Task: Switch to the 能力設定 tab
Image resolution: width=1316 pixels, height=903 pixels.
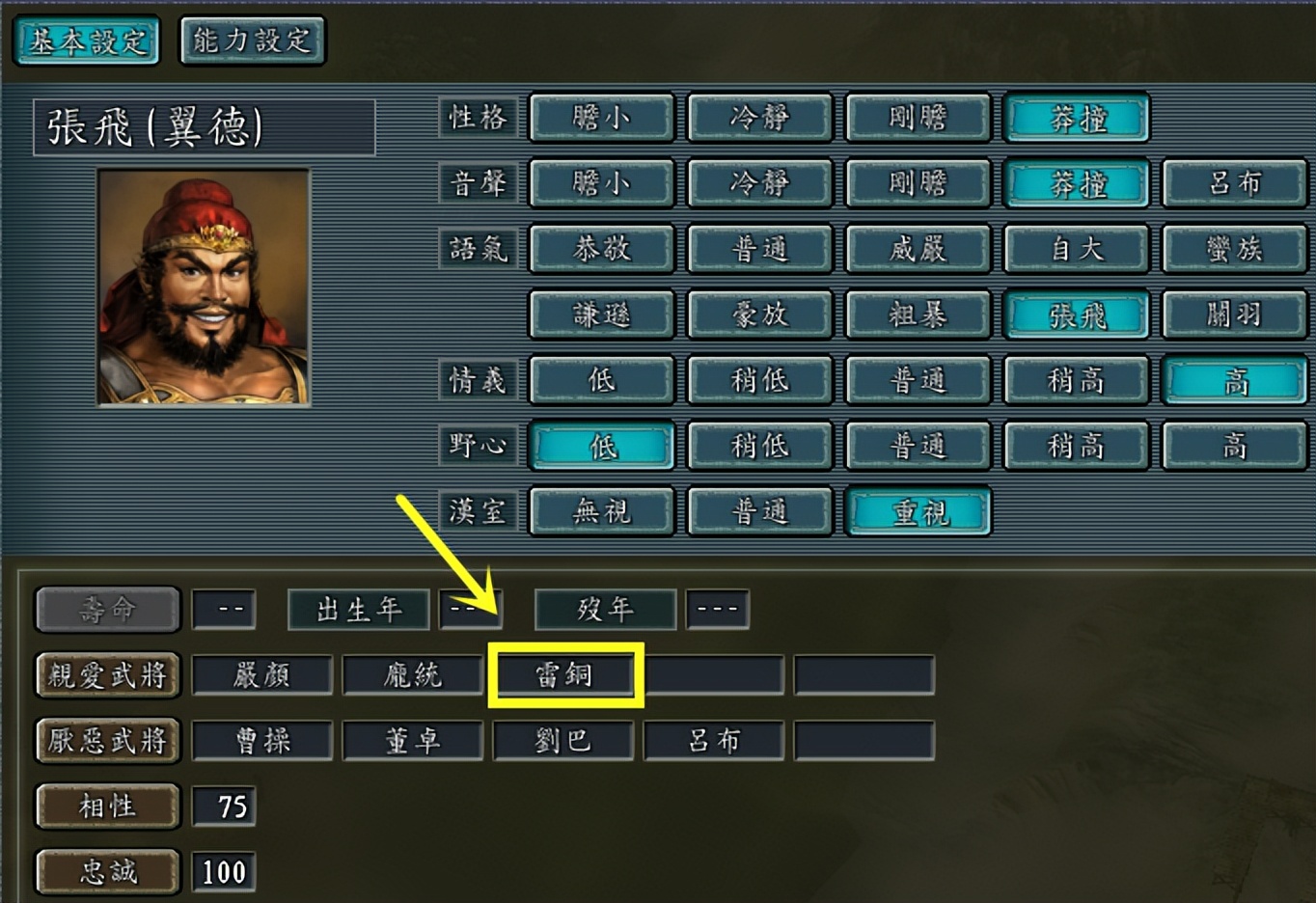Action: tap(253, 41)
